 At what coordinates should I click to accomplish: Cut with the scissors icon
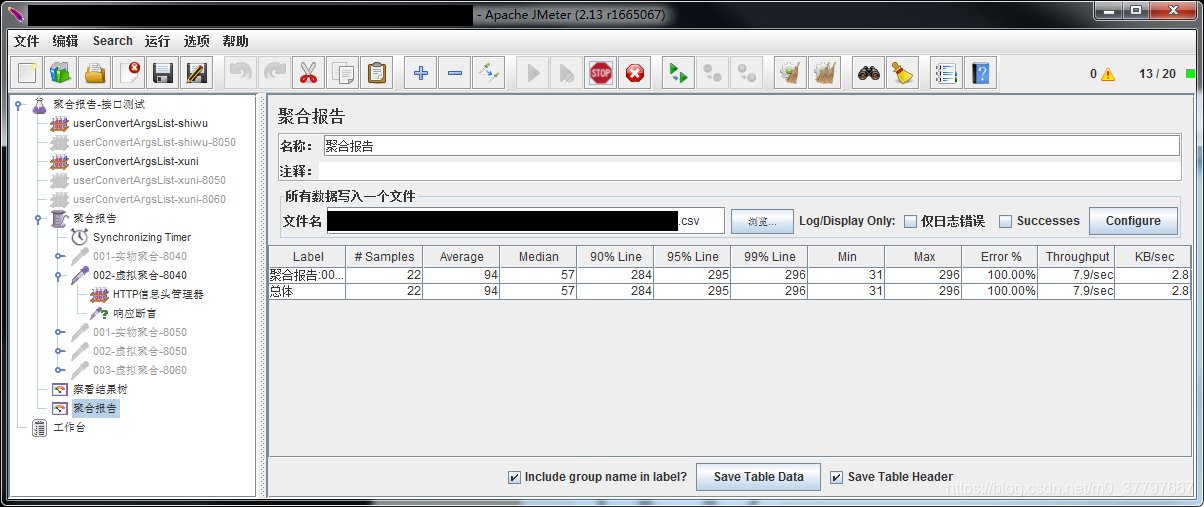[x=308, y=73]
